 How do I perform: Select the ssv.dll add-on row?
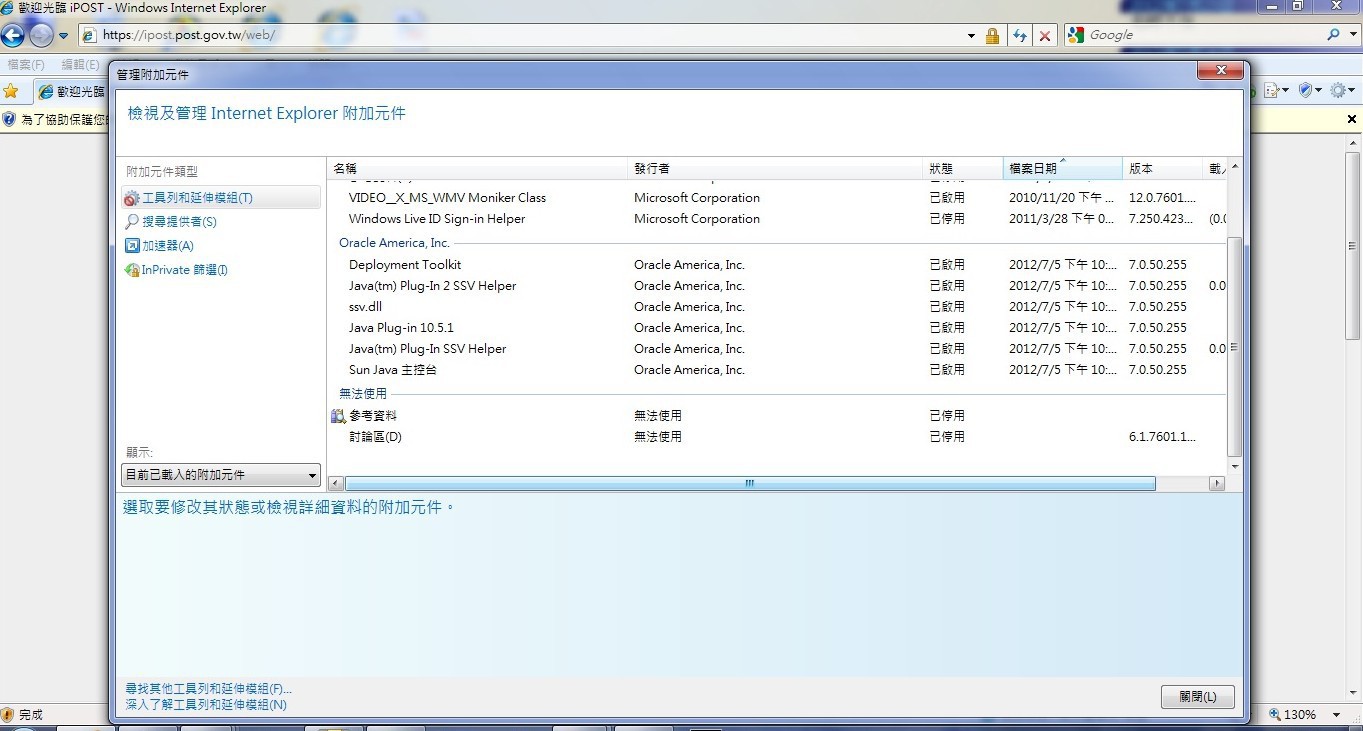pos(777,307)
